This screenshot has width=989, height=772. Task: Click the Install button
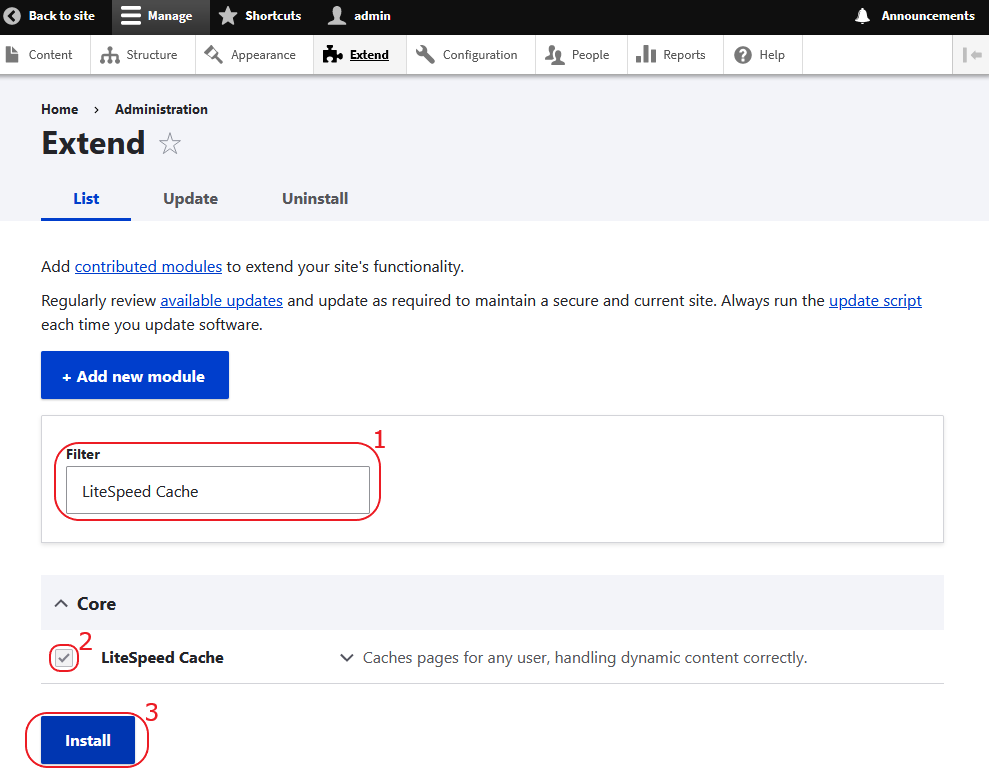88,740
